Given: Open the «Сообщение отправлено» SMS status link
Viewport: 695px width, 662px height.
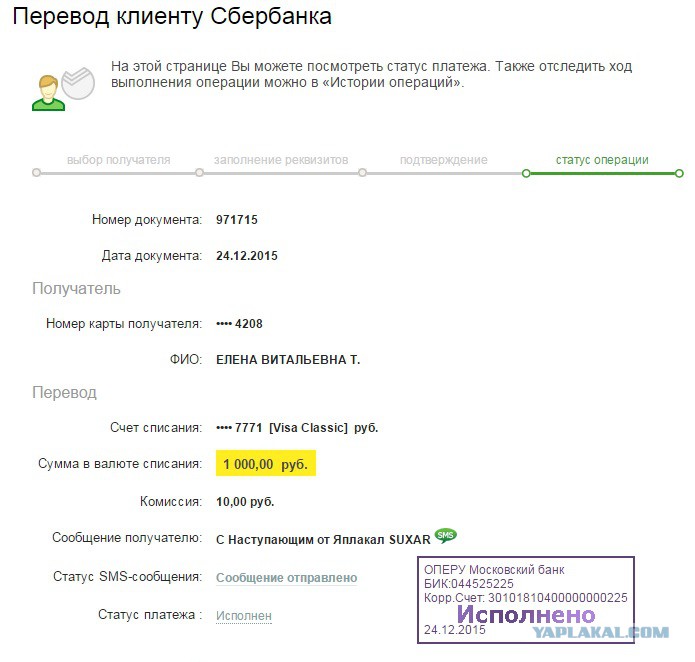Looking at the screenshot, I should pos(286,578).
